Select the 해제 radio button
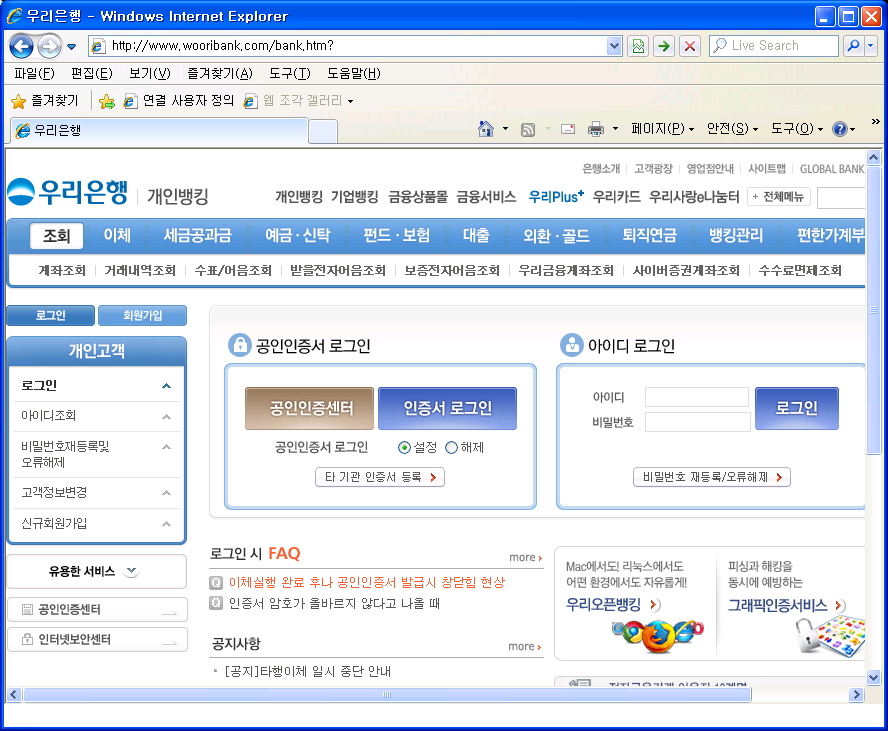This screenshot has width=888, height=731. [451, 448]
